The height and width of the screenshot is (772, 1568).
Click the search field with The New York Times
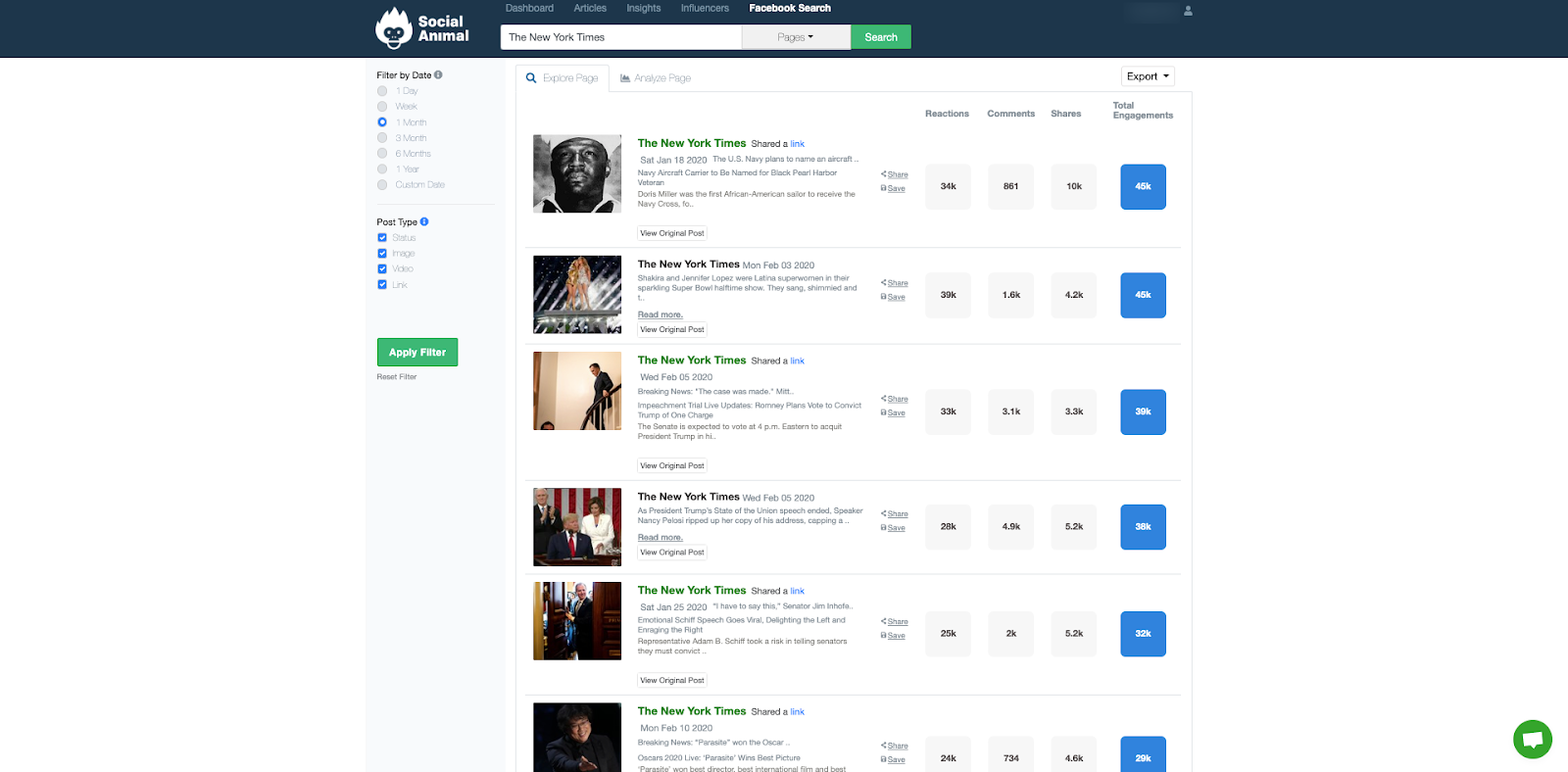coord(621,37)
